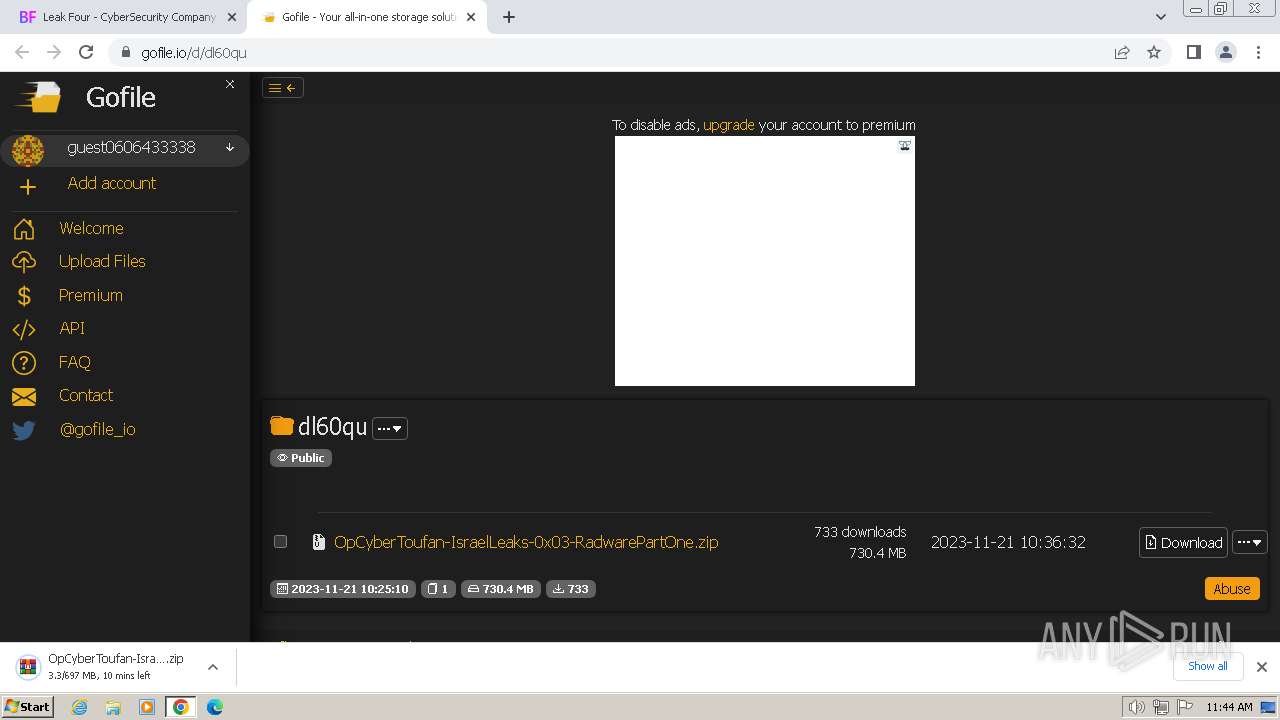Click the tab search chevron
The image size is (1280, 720).
tap(1160, 17)
